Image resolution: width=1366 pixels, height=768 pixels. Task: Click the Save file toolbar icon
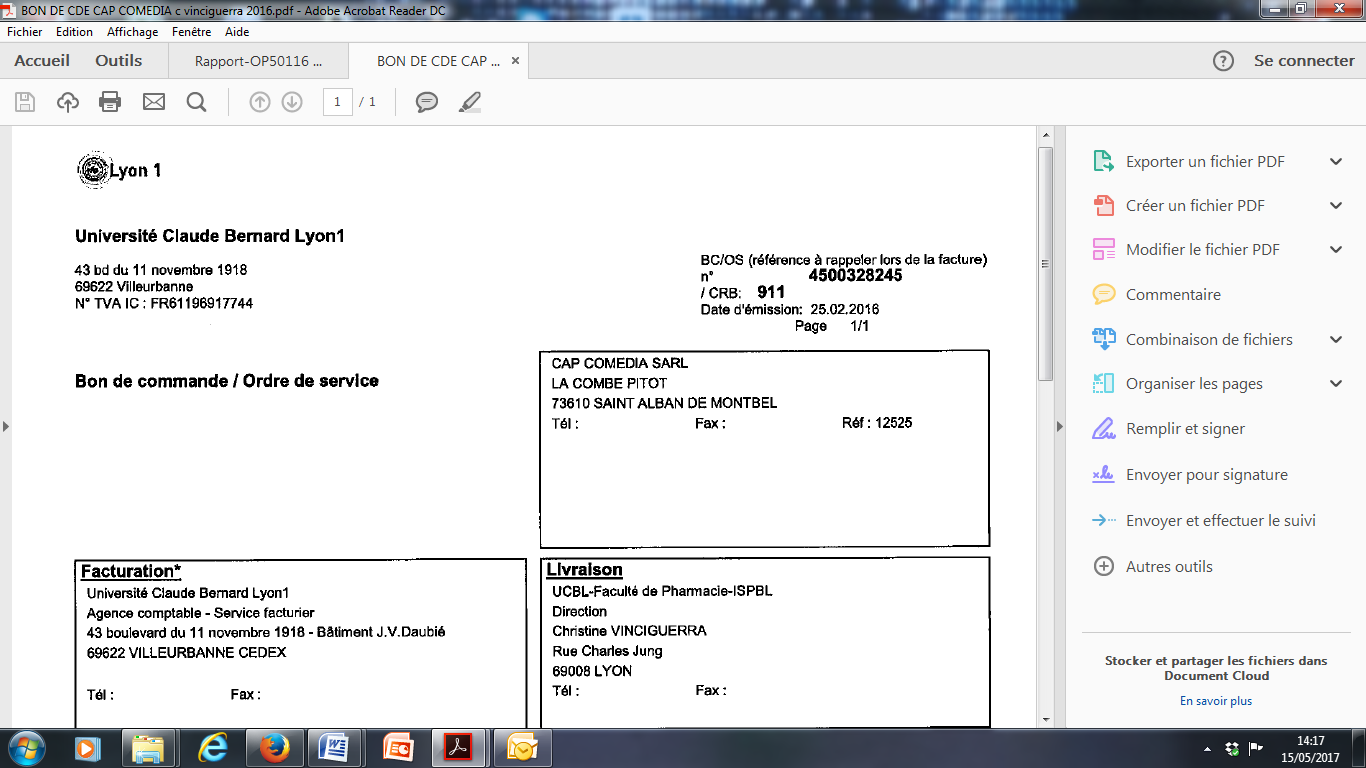coord(25,101)
